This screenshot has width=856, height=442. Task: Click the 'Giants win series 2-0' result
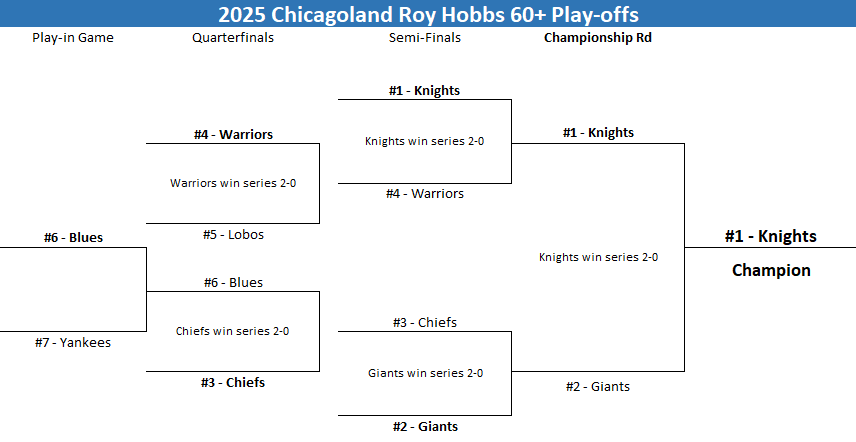[x=424, y=373]
